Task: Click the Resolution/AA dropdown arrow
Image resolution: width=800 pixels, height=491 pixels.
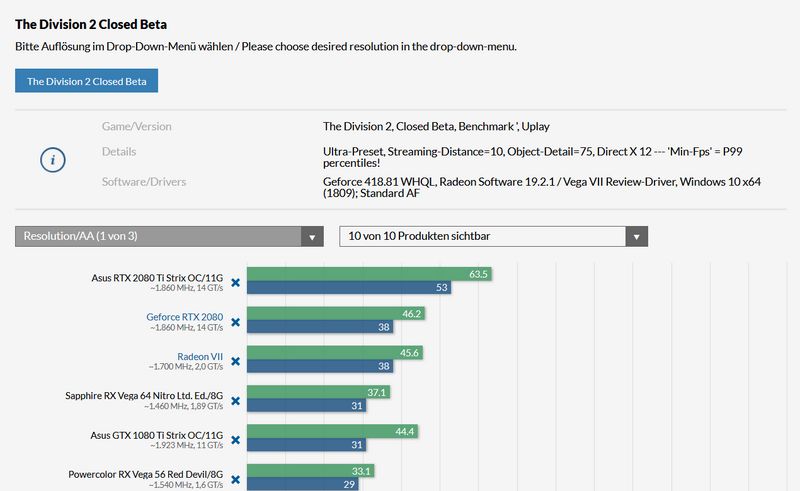Action: [312, 237]
